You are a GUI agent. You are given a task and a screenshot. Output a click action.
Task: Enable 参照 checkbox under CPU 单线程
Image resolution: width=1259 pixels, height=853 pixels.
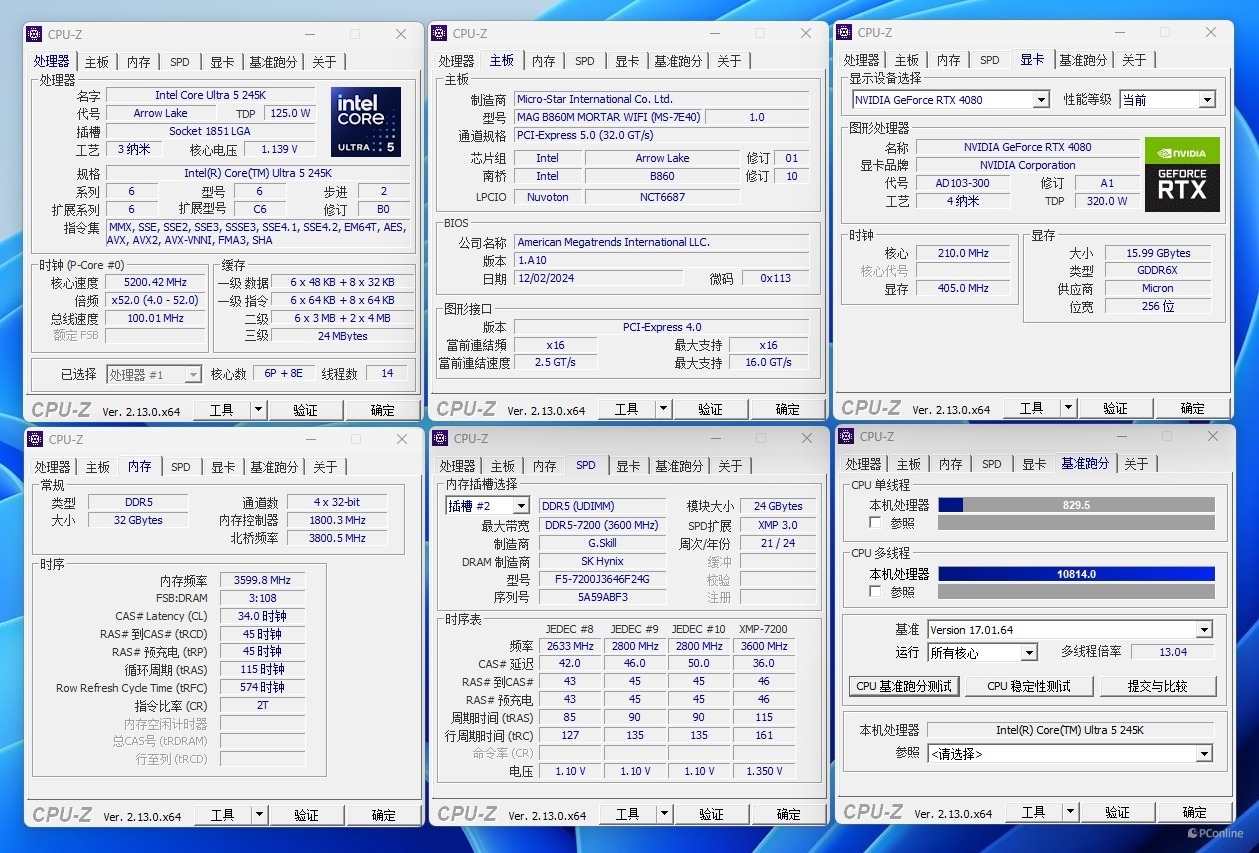875,523
